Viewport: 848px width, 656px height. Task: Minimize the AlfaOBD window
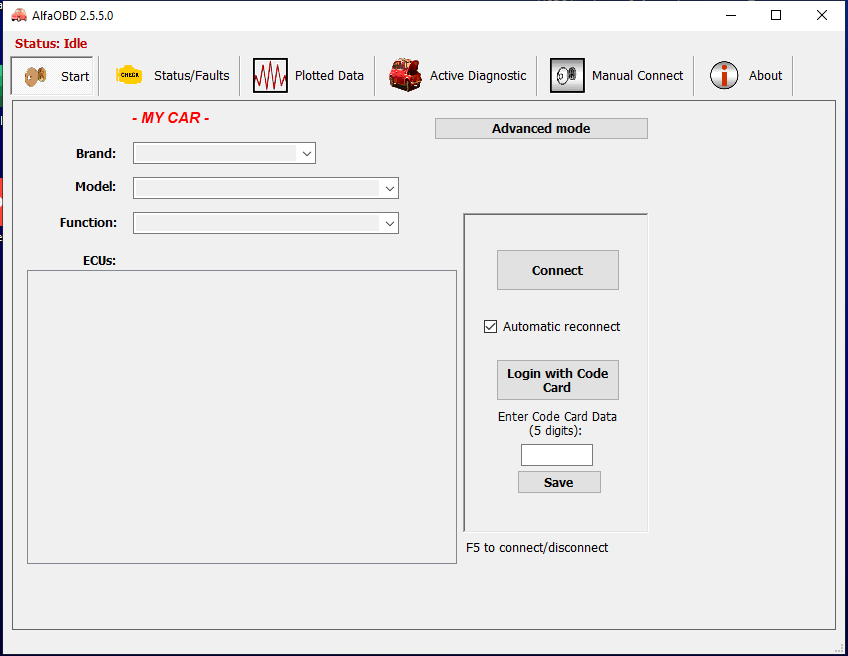point(731,15)
